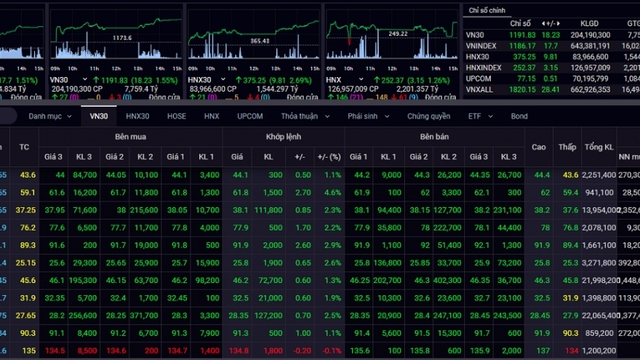Click buy volume 215,600

[x=144, y=210]
